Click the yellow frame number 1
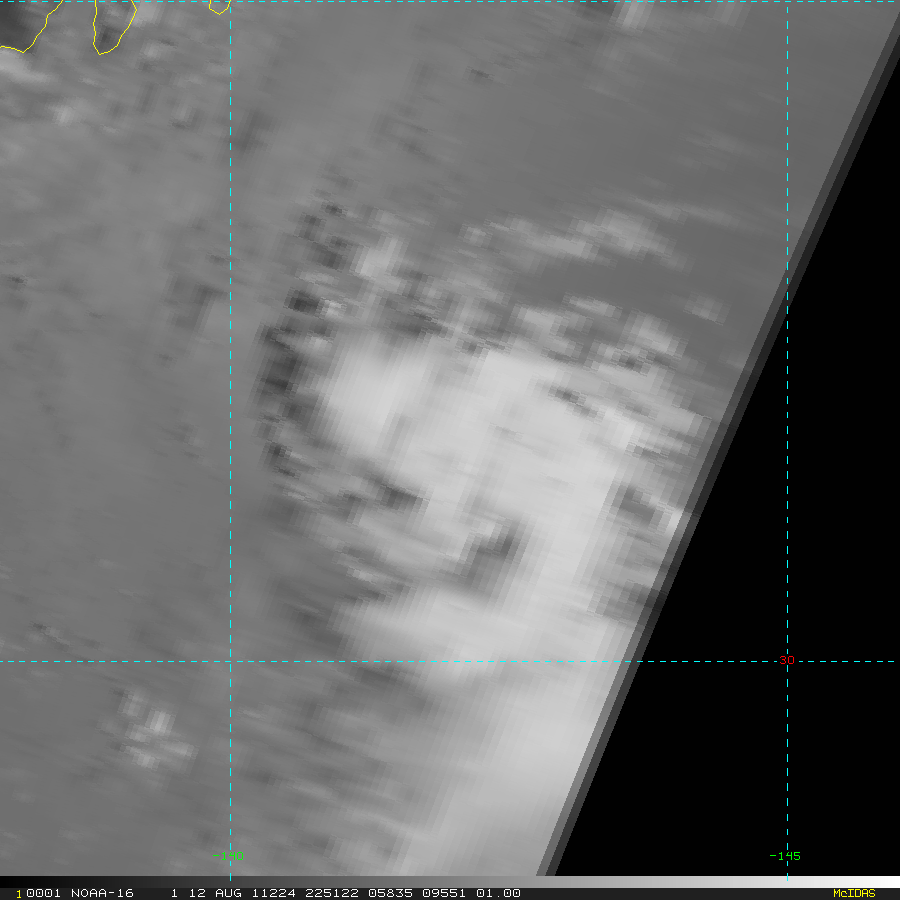900x900 pixels. pos(19,894)
